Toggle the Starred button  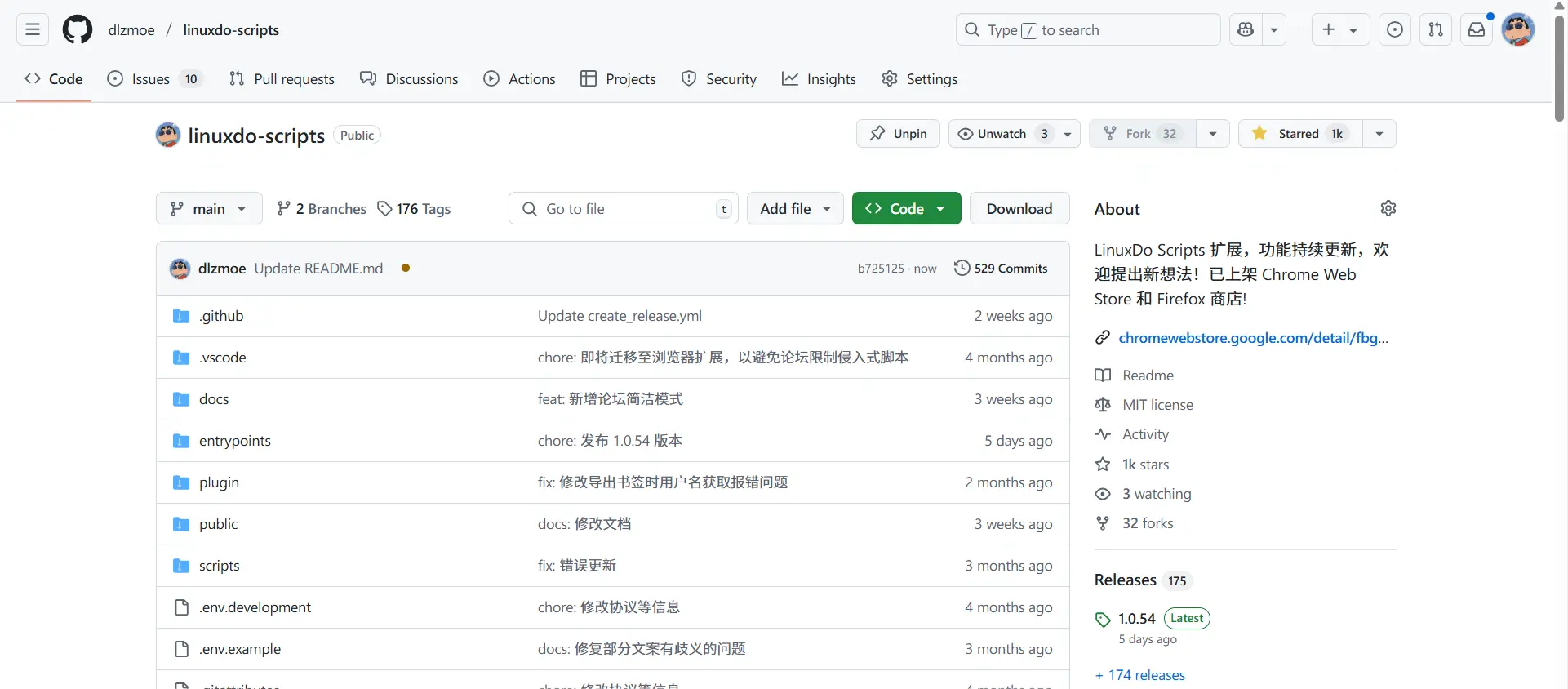[x=1300, y=134]
